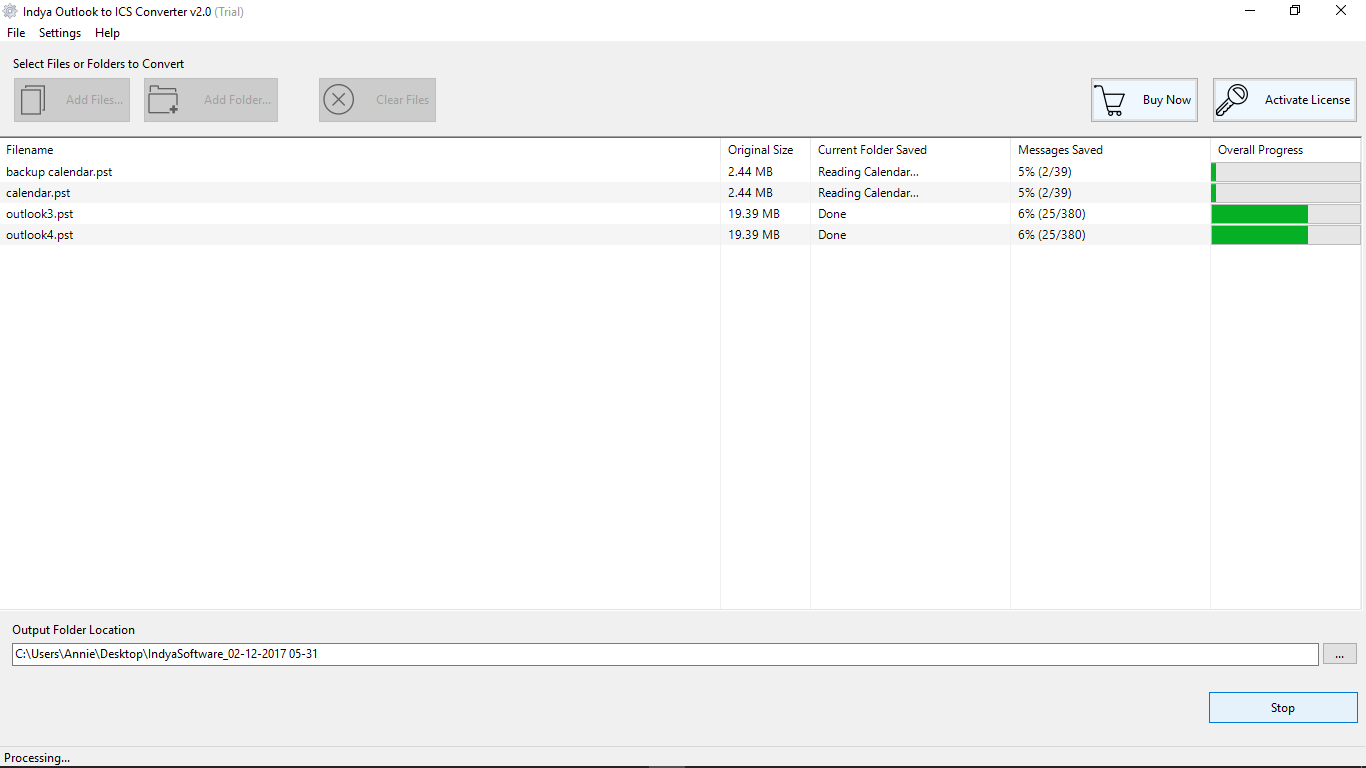The height and width of the screenshot is (768, 1366).
Task: Click the Processing... status bar text
Action: pos(38,758)
